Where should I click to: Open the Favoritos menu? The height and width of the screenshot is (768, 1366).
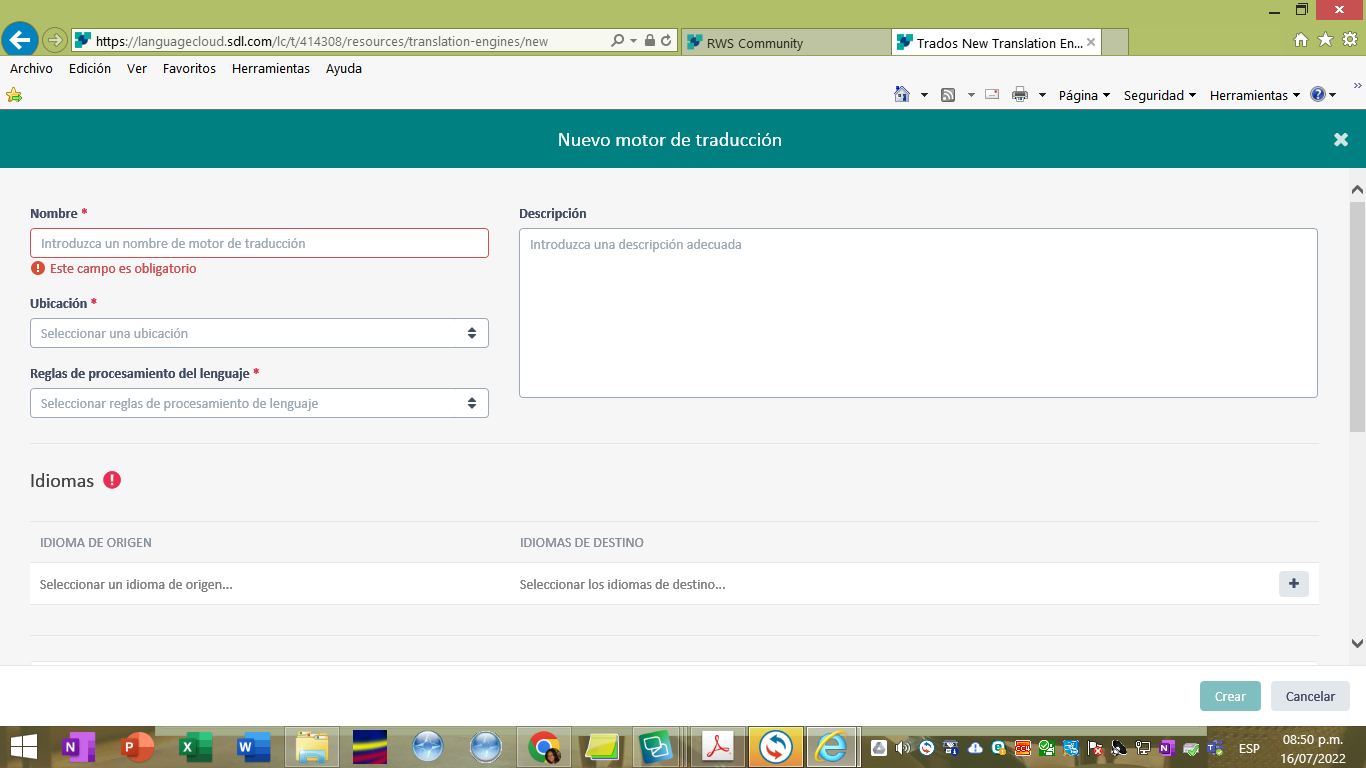click(x=189, y=69)
